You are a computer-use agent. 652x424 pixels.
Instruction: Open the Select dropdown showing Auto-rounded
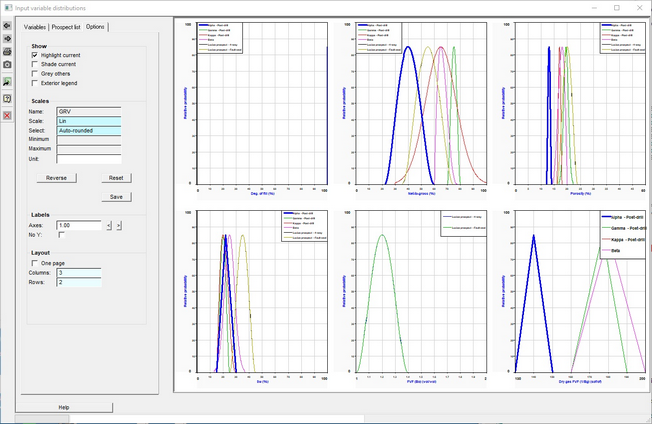pyautogui.click(x=89, y=130)
